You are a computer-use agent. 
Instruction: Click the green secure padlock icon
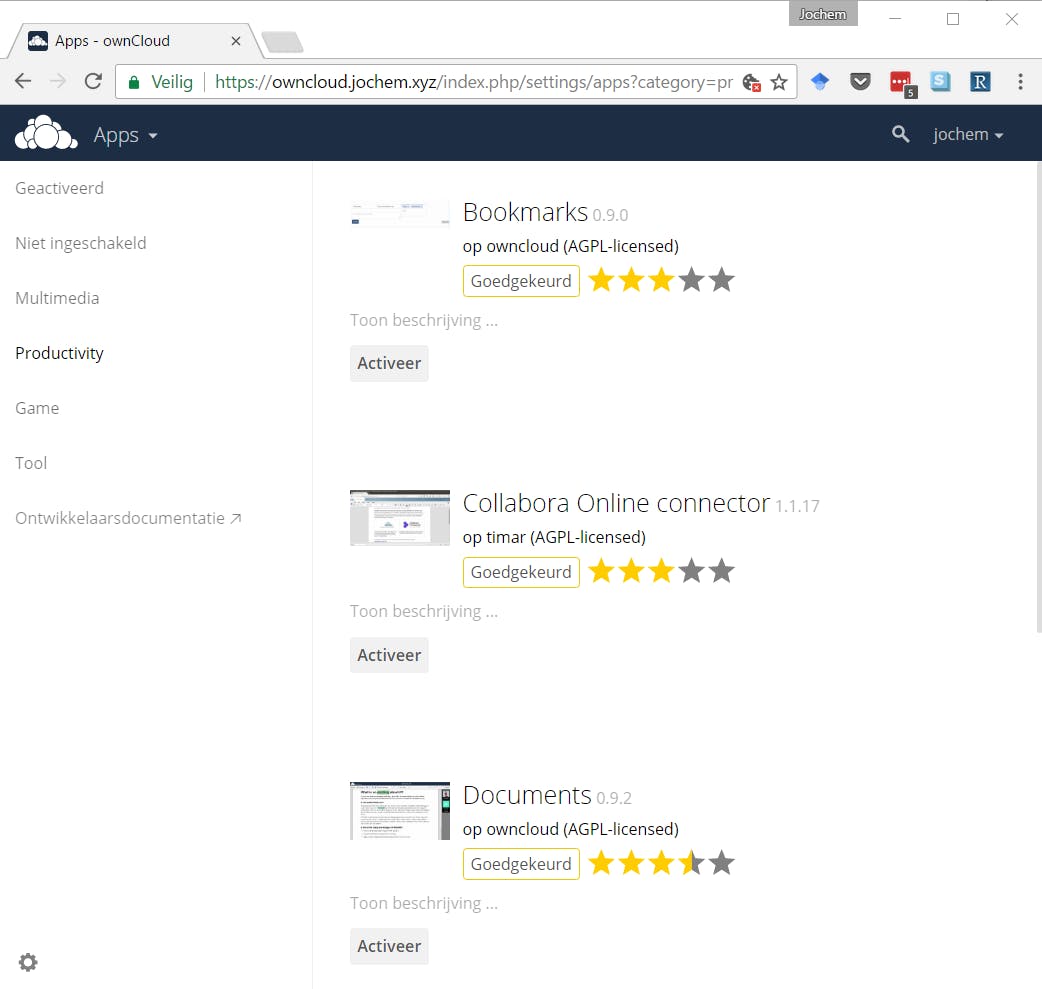pyautogui.click(x=134, y=82)
